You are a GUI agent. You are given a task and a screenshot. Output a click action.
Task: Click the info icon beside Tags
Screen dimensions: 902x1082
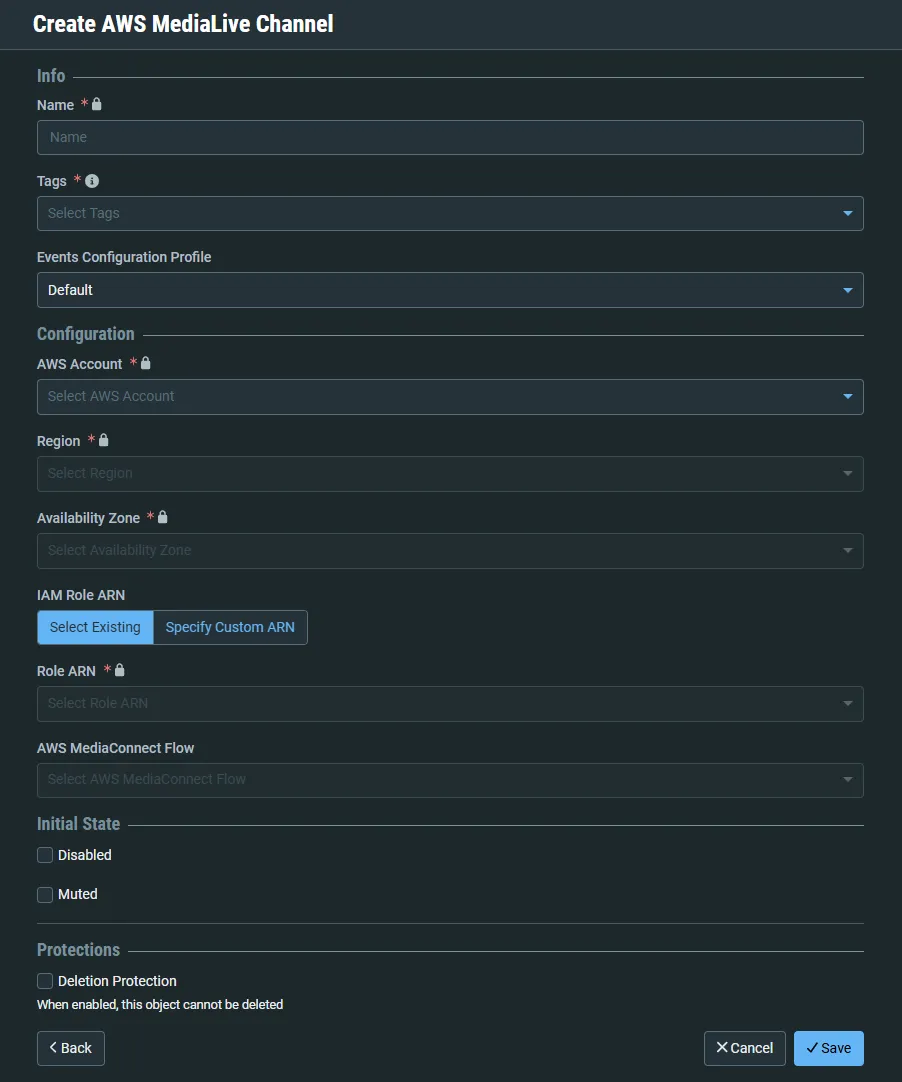pyautogui.click(x=92, y=181)
